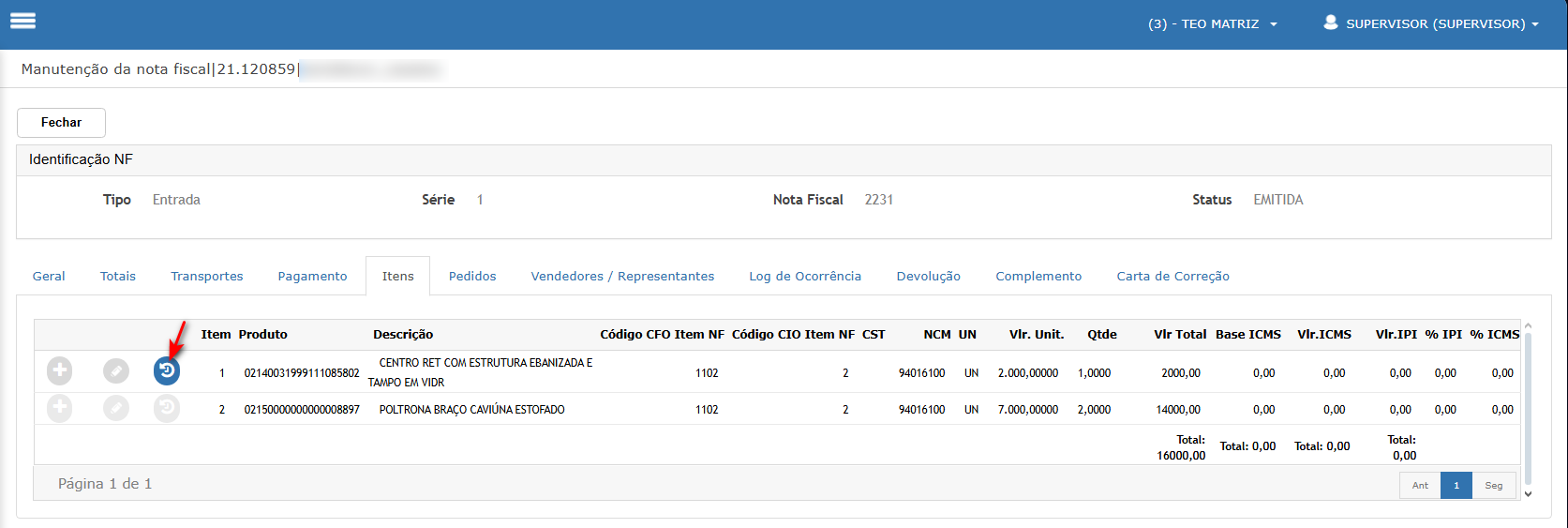Select the Log de Ocorrência tab
The width and height of the screenshot is (1568, 528).
click(804, 277)
